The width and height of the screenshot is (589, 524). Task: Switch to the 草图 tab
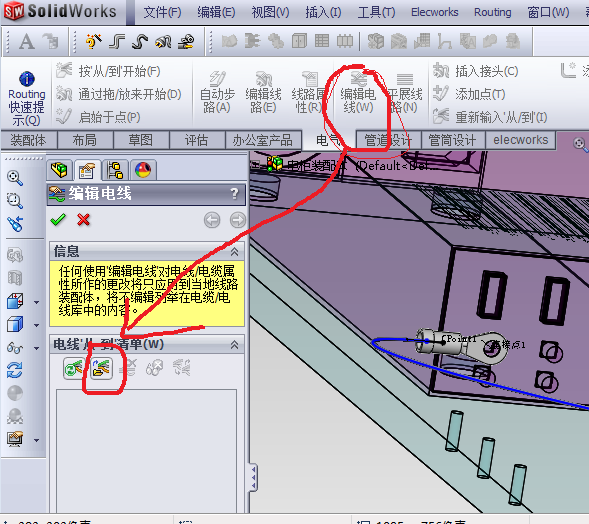[141, 140]
